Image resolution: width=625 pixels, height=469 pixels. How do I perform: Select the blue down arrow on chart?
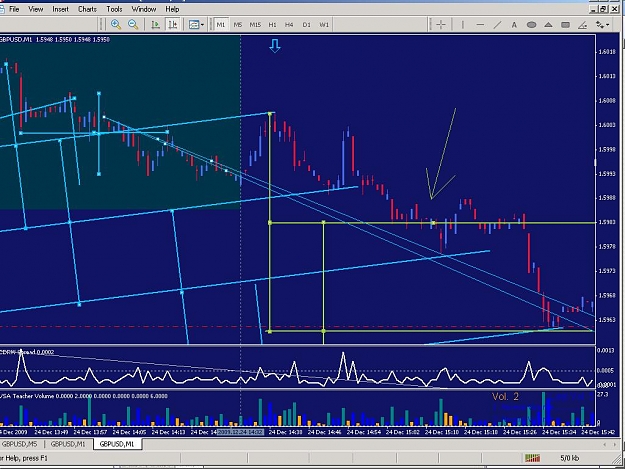pos(275,45)
